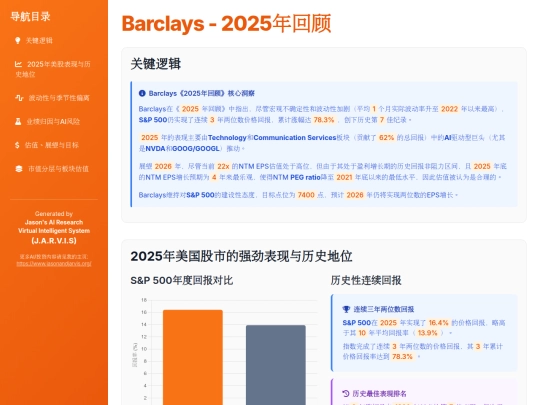Click the gray bar in S&P 500 chart
This screenshot has height=405, width=540.
click(276, 365)
